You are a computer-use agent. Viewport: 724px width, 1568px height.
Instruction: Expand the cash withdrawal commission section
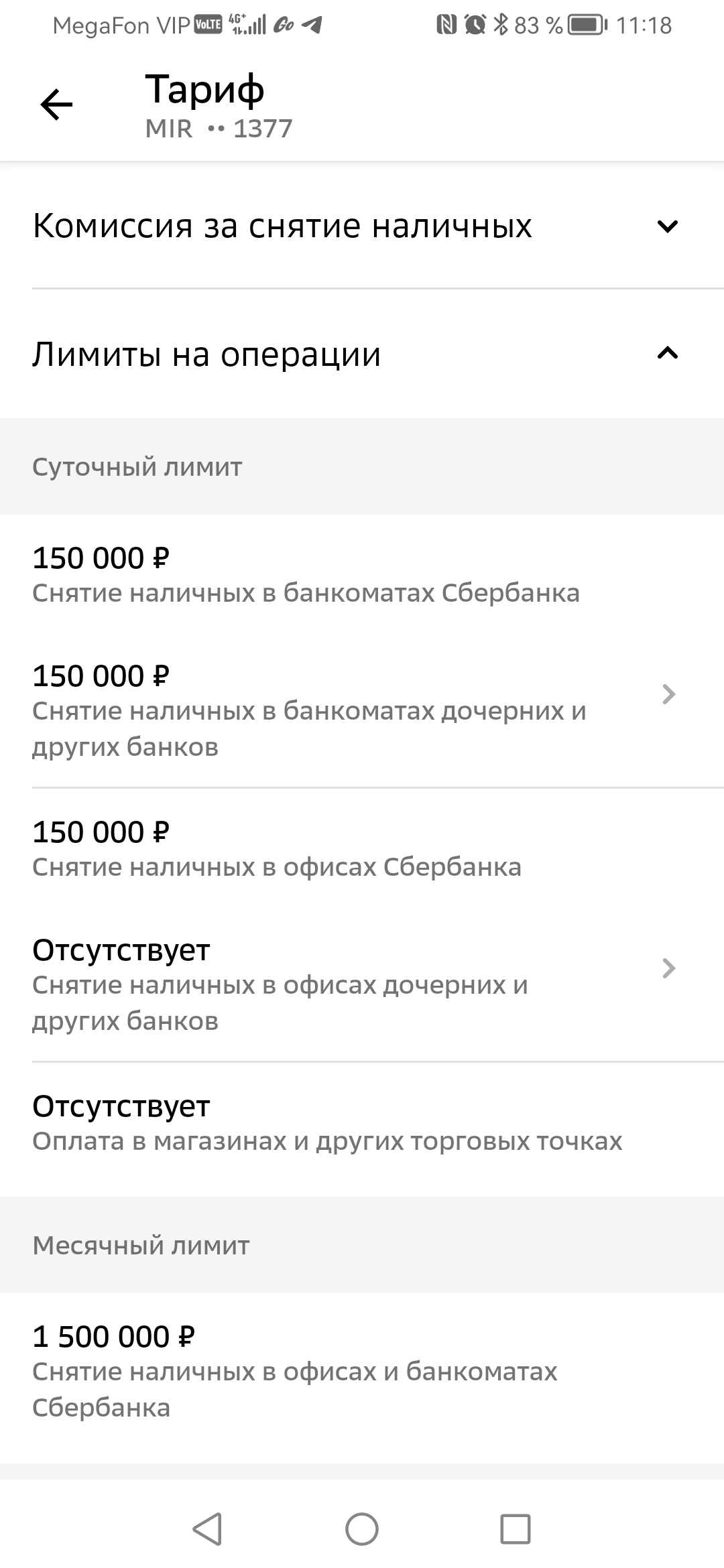667,226
